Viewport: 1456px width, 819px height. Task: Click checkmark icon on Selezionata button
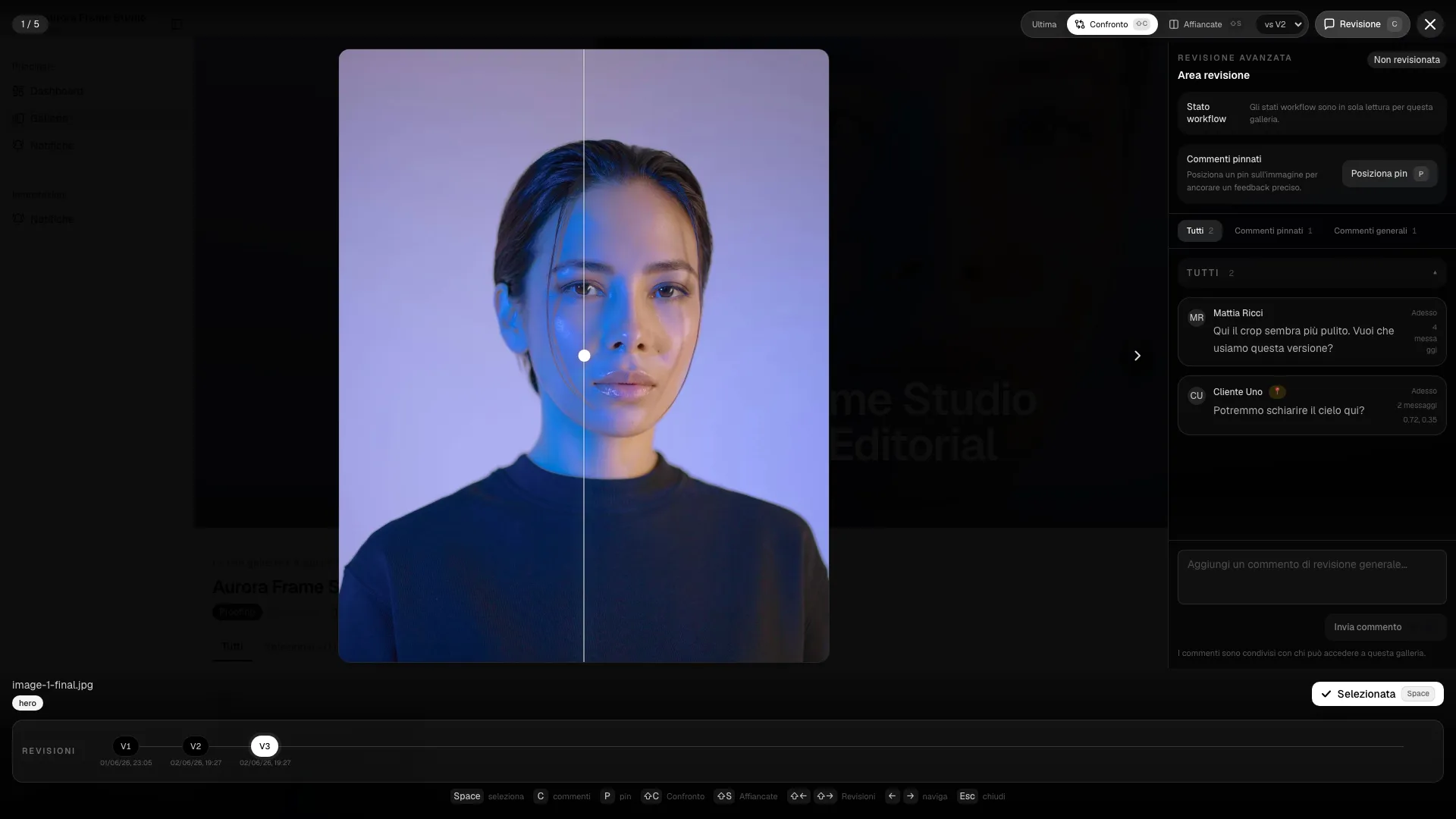coord(1326,694)
